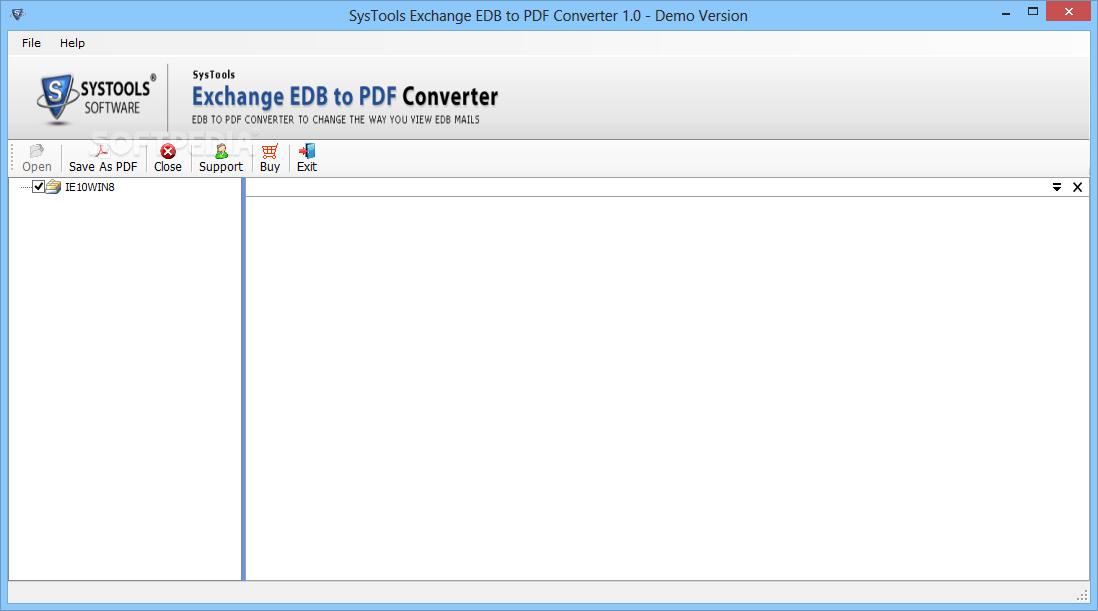Click Save As PDF toolbar button
The width and height of the screenshot is (1098, 611).
click(x=103, y=158)
